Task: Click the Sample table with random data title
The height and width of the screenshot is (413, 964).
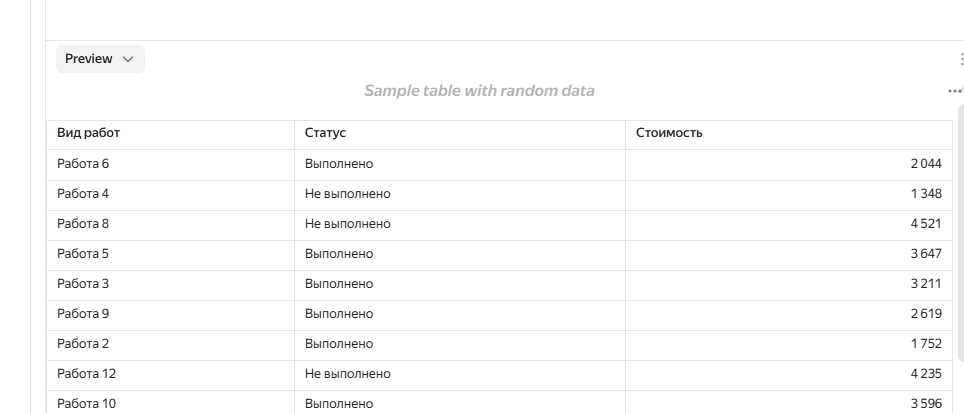Action: [x=479, y=91]
